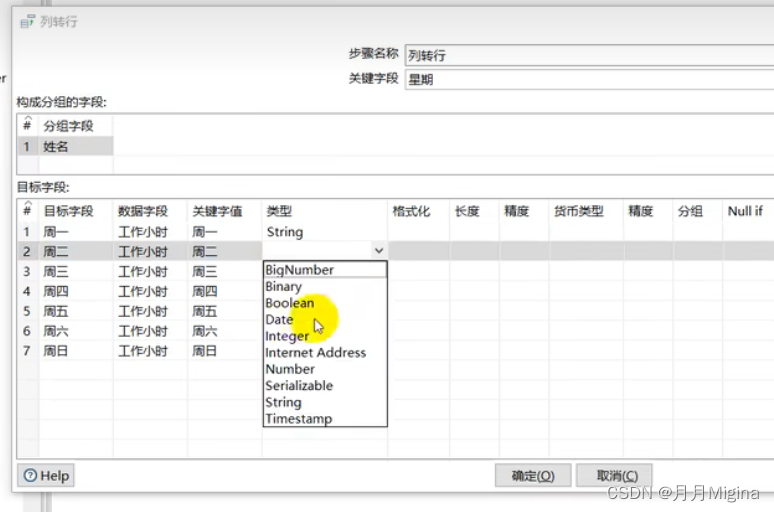Select target field cell 周日

point(76,351)
